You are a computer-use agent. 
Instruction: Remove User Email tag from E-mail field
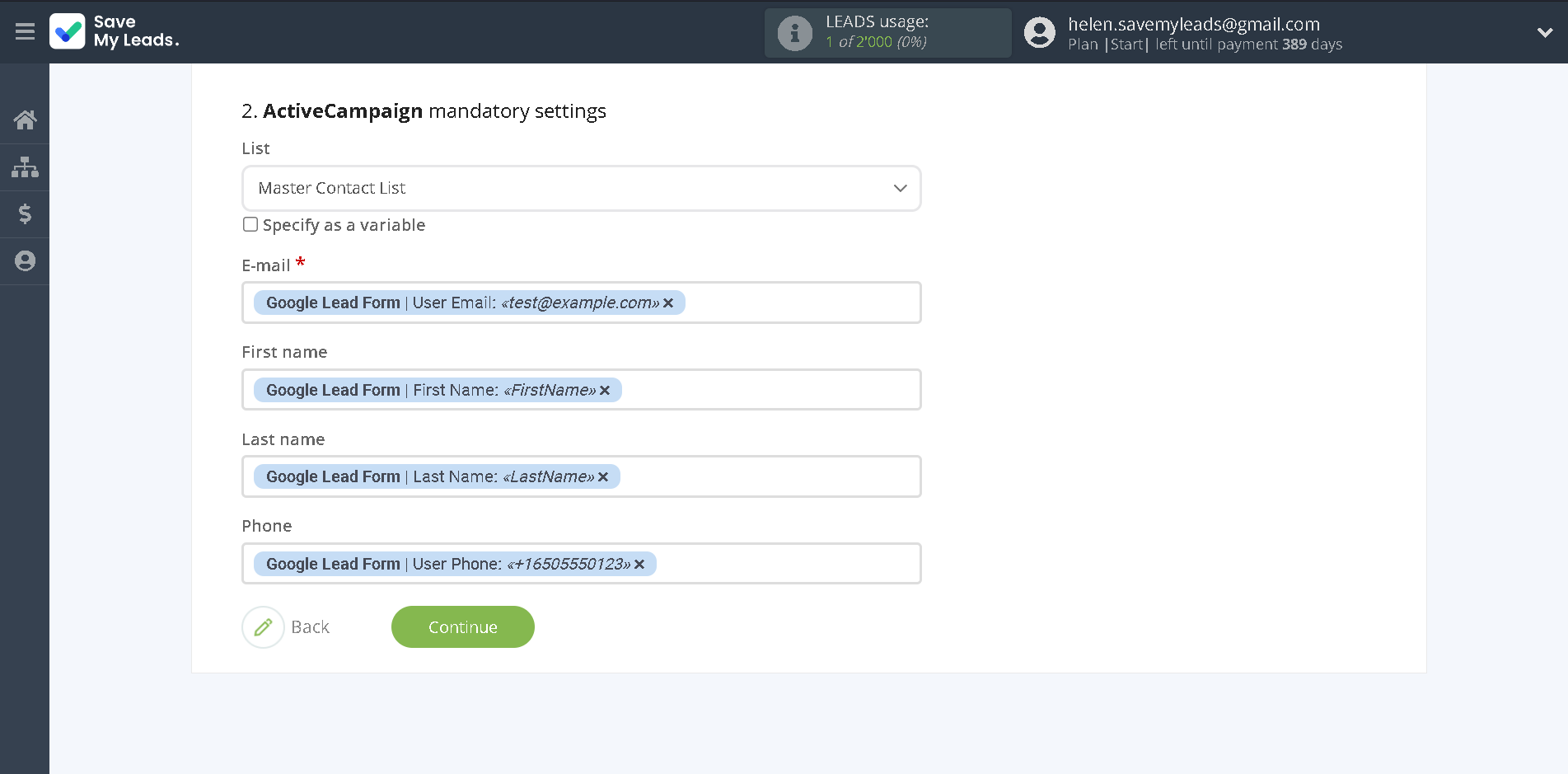(x=668, y=303)
